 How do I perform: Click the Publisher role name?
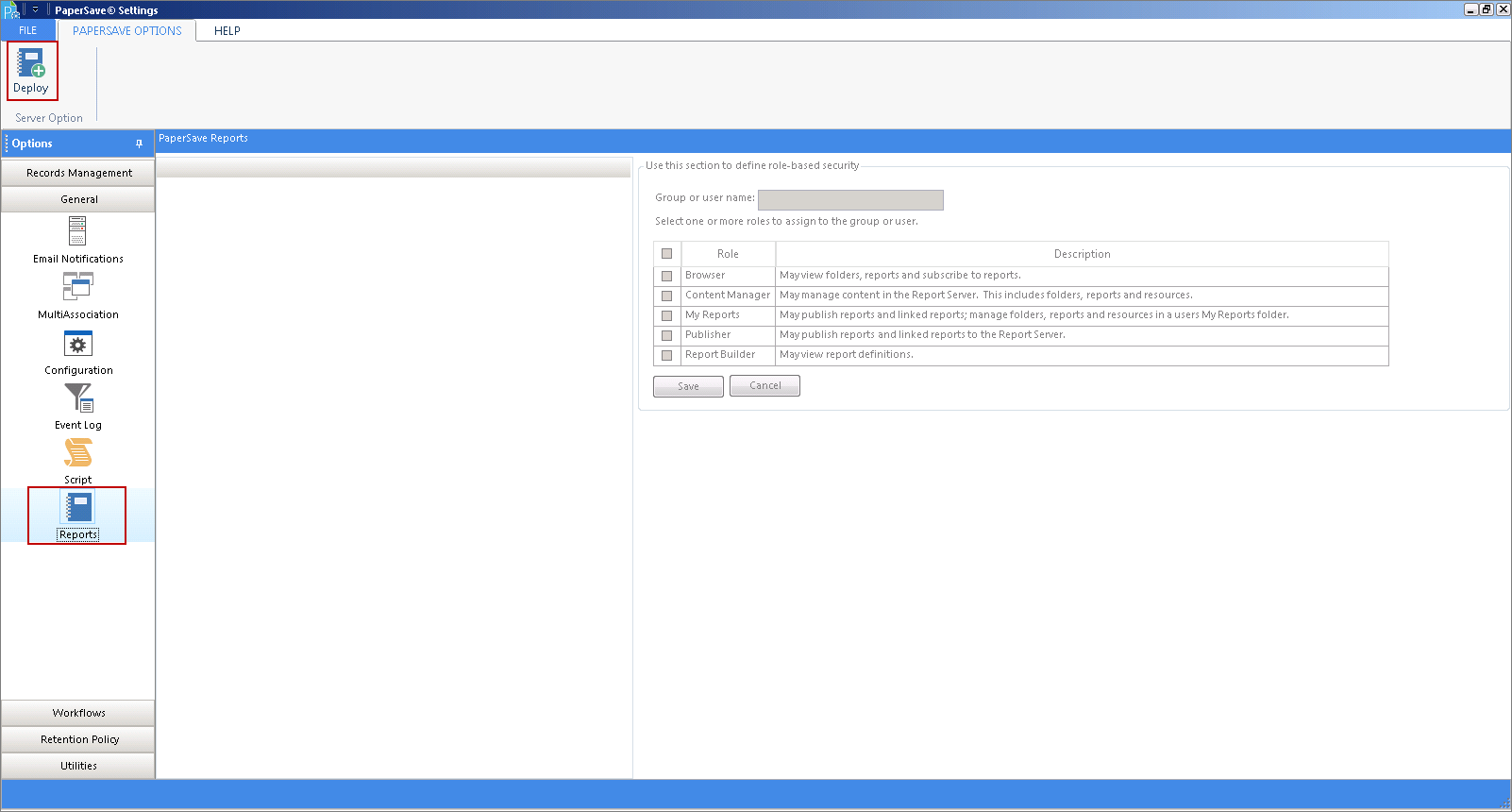click(x=708, y=335)
